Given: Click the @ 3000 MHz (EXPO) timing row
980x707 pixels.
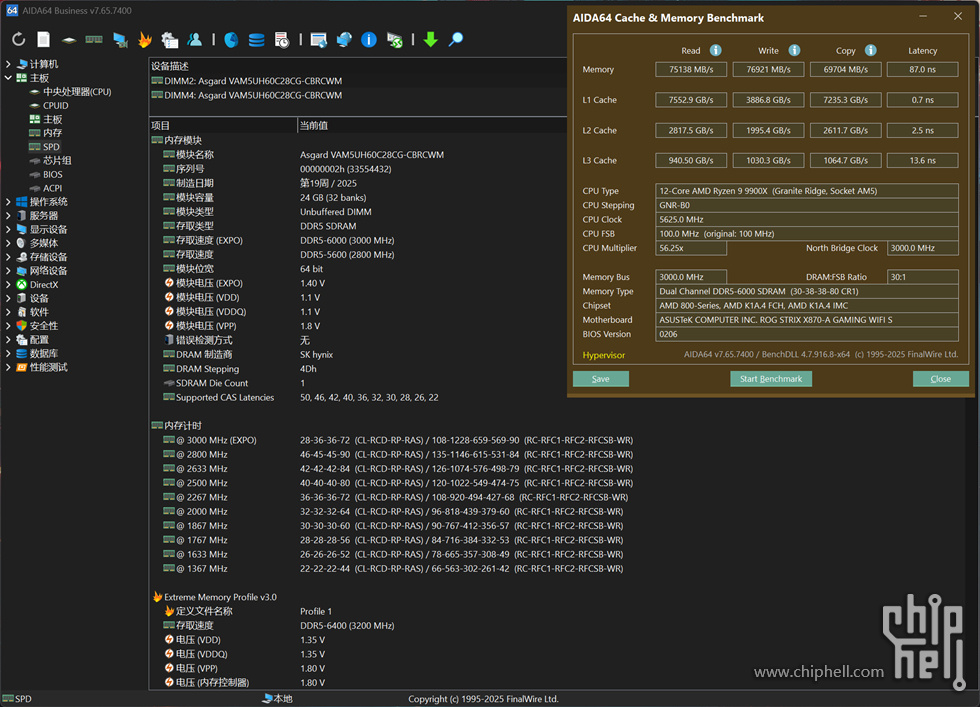Looking at the screenshot, I should tap(399, 440).
